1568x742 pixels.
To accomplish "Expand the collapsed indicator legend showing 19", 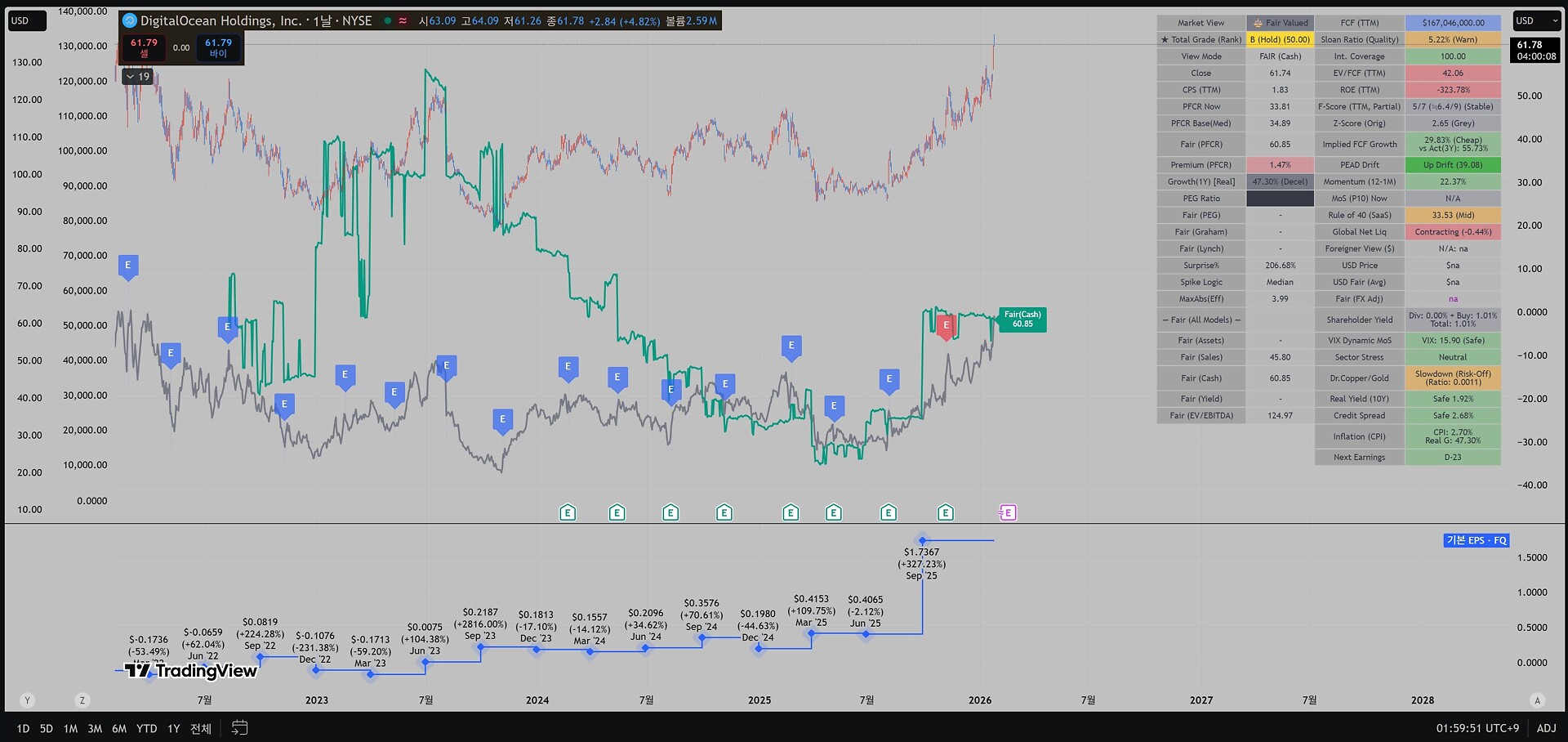I will tap(137, 76).
